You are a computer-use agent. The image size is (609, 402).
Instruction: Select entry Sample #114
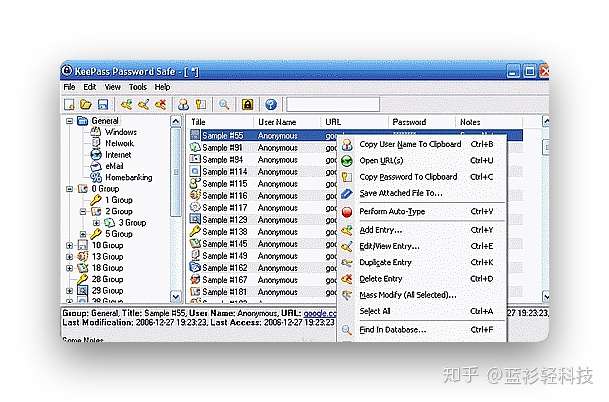point(224,172)
